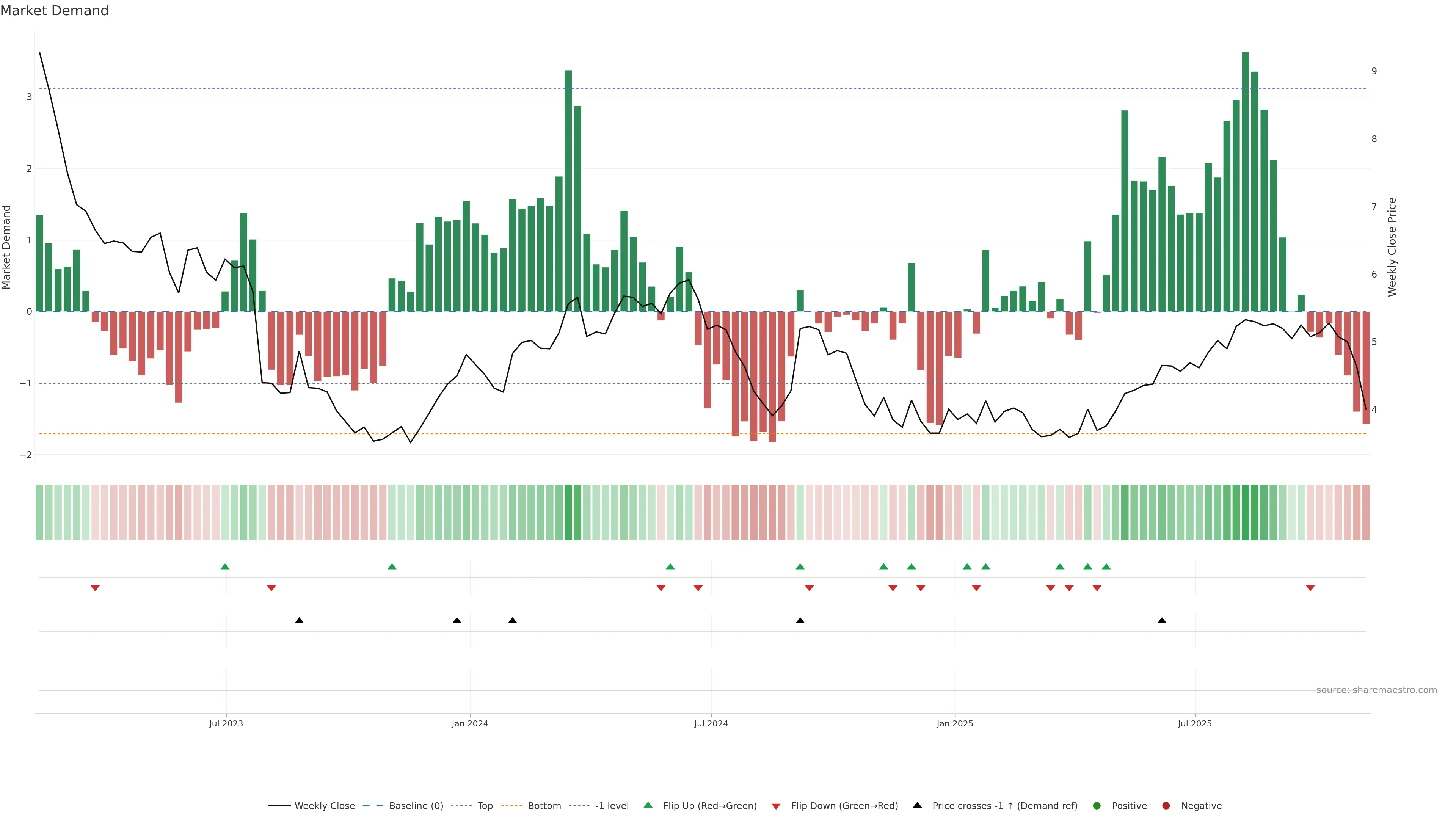Screen dimensions: 1456x819
Task: Click the tallest green demand bar after Jul 2025
Action: point(1245,181)
